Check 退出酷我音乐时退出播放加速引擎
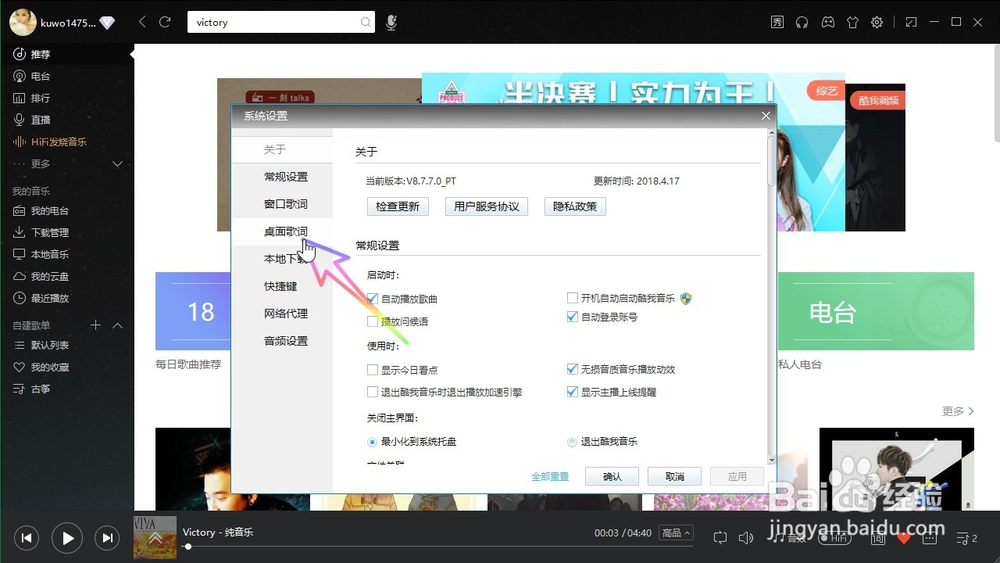Viewport: 1000px width, 563px height. (372, 391)
